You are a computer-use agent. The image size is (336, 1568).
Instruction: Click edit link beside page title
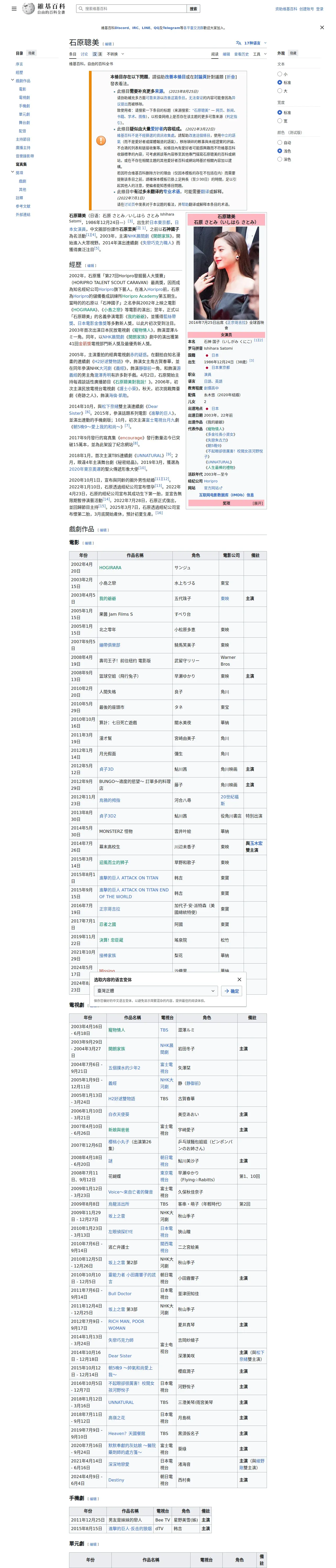tap(108, 44)
